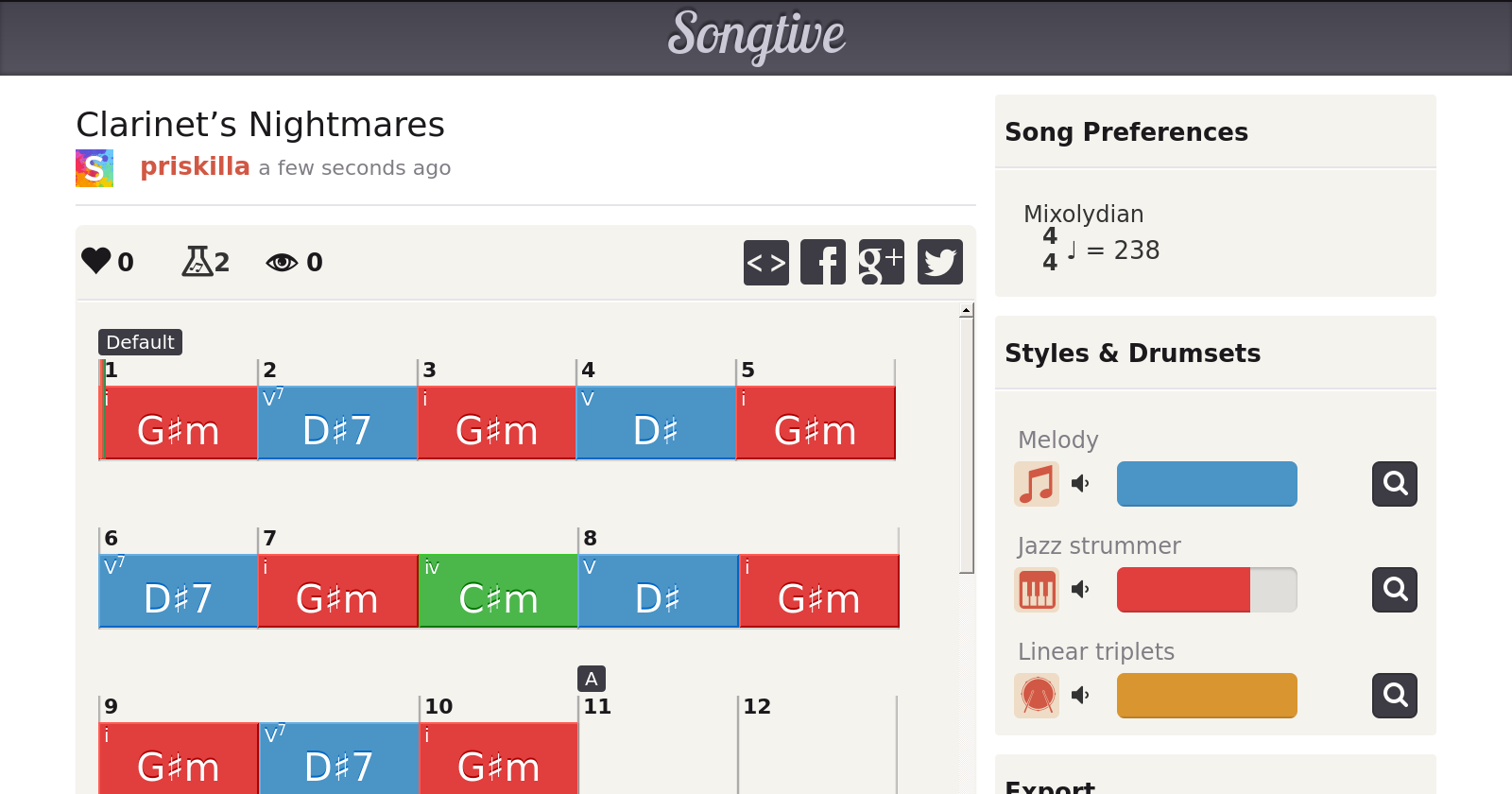Click the embed code icon
Screen dimensions: 1512x794
click(x=765, y=262)
